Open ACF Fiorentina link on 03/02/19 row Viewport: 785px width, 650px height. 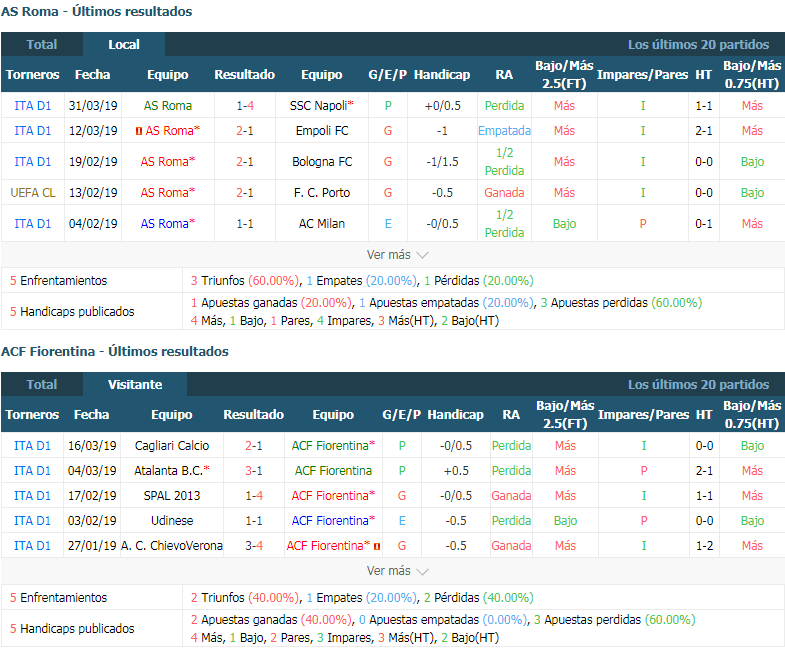pos(333,521)
